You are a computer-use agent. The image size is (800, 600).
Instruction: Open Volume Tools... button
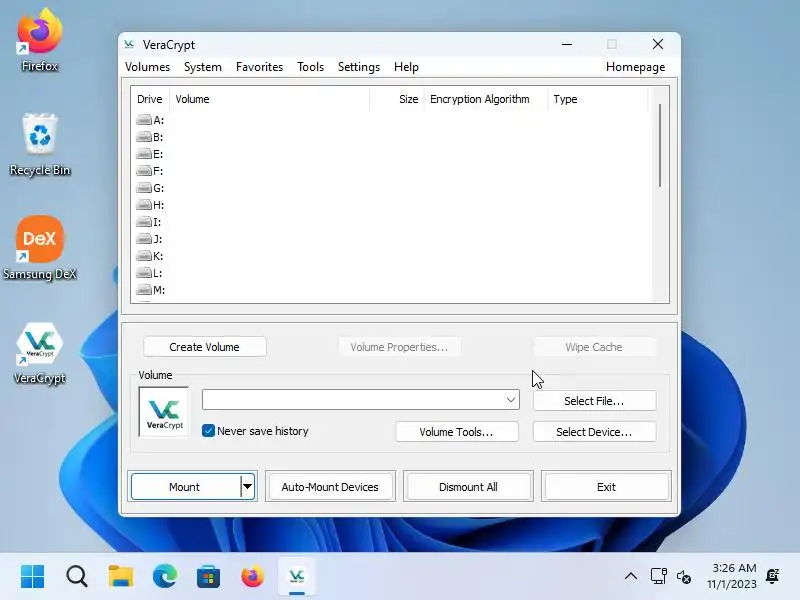[457, 432]
